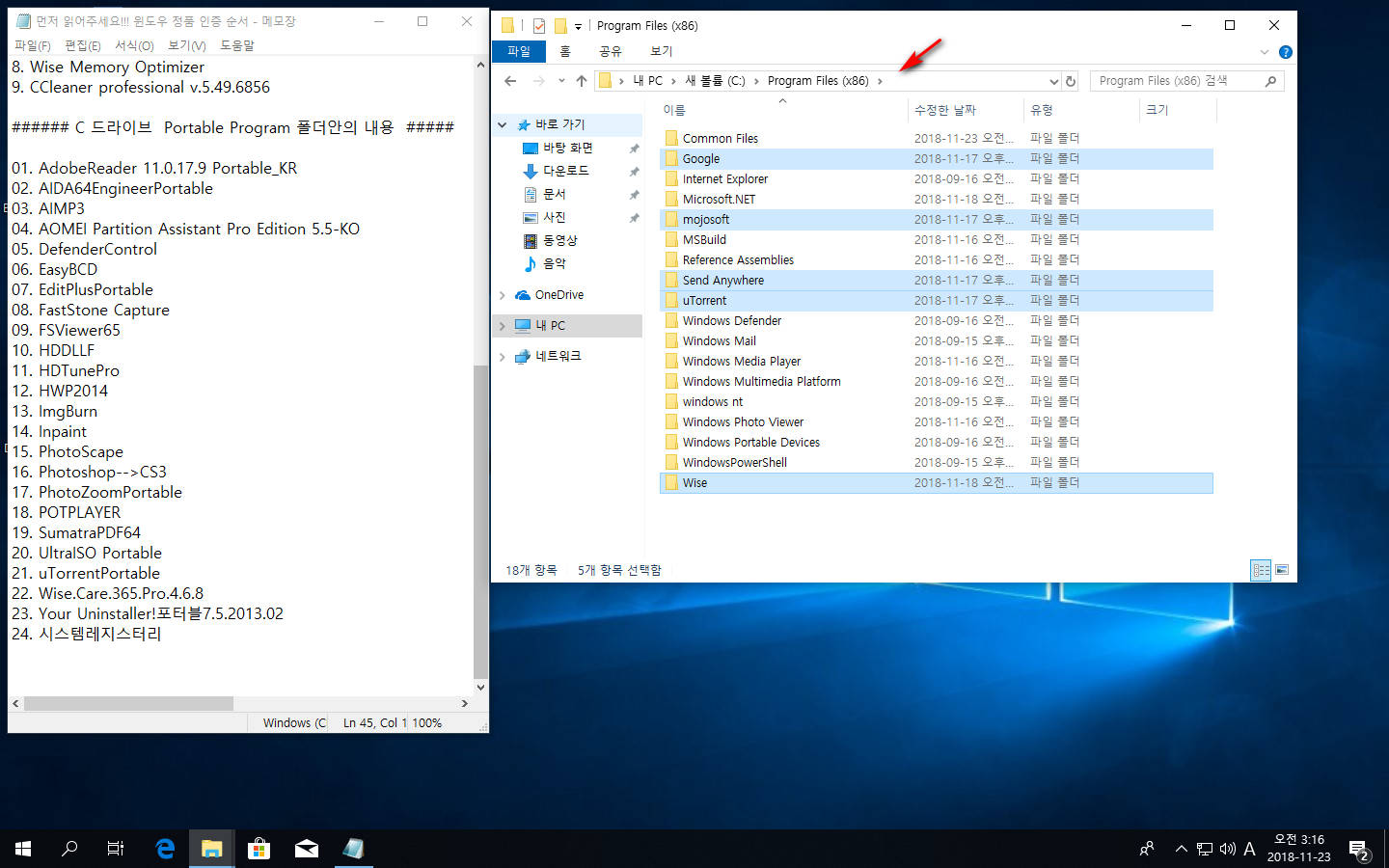
Task: Switch to File Explorer taskbar icon
Action: tap(211, 849)
